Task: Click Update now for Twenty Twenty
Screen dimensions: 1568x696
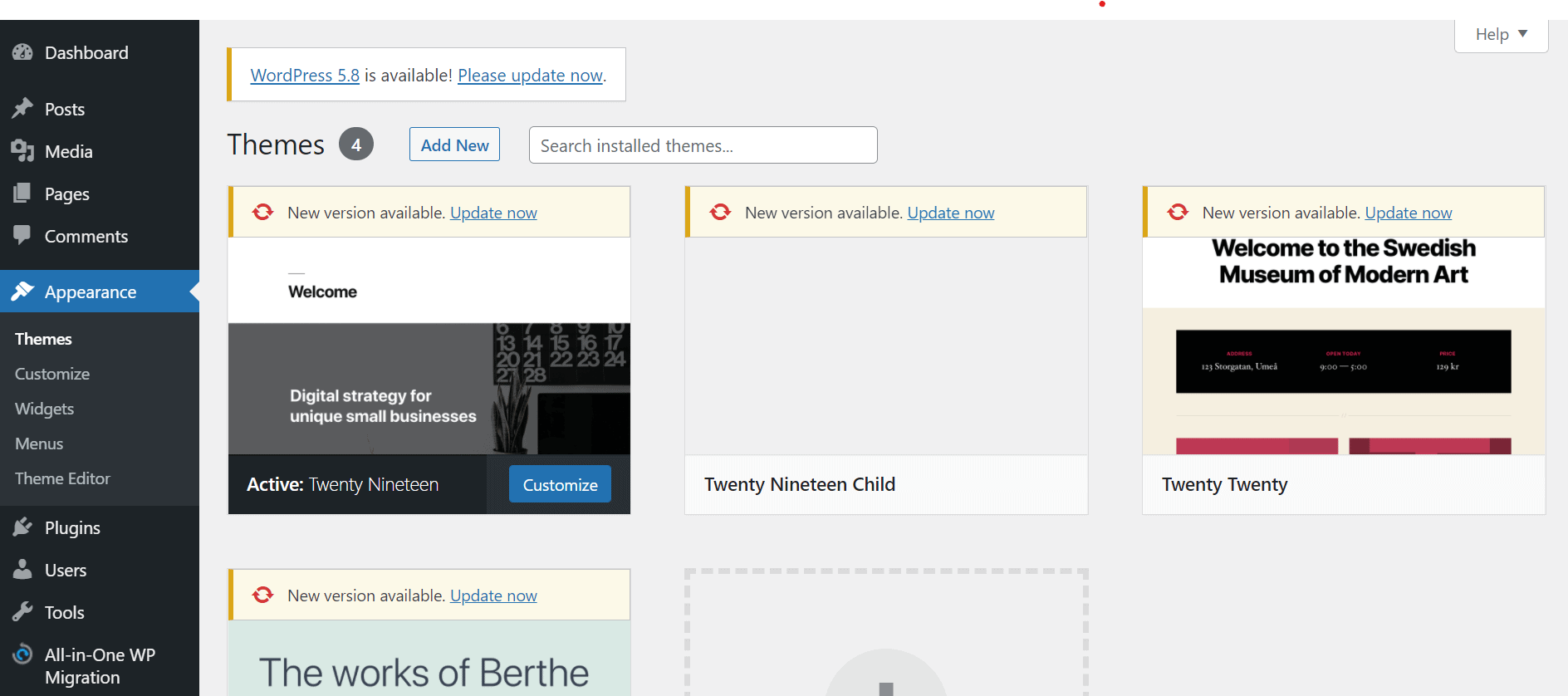Action: [1409, 213]
